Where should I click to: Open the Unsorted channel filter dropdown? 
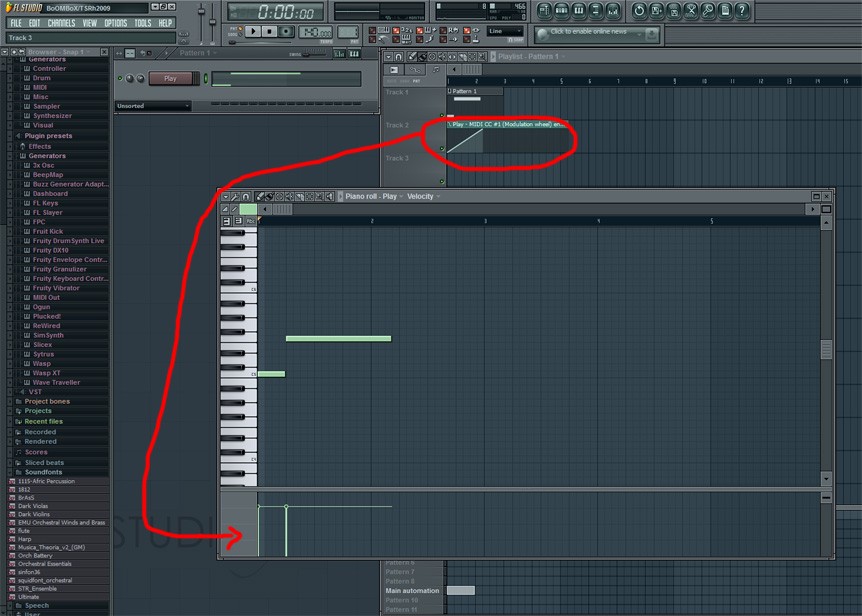(153, 106)
